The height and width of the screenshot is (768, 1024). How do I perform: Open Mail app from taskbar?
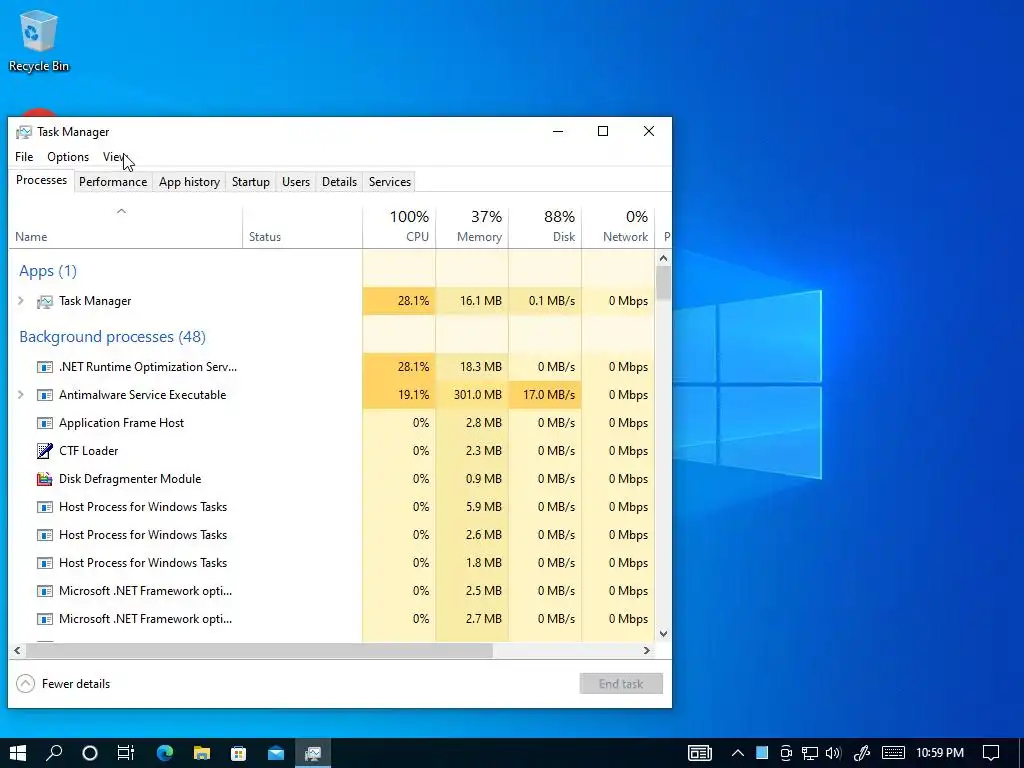click(x=276, y=753)
